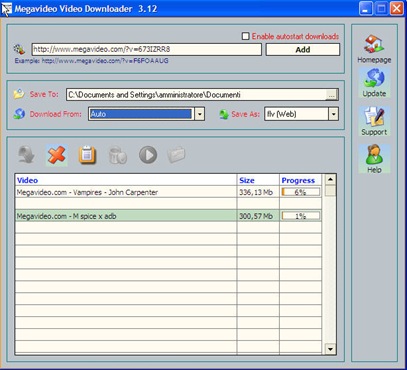Click the Download From label
Screen dimensions: 407x370
[56, 114]
